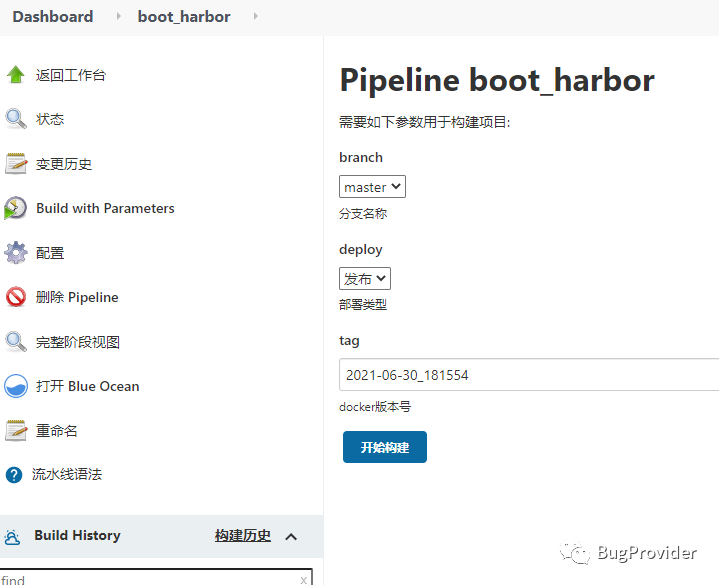Click the magnifier icon beside 状态
This screenshot has height=585, width=719.
pyautogui.click(x=16, y=119)
